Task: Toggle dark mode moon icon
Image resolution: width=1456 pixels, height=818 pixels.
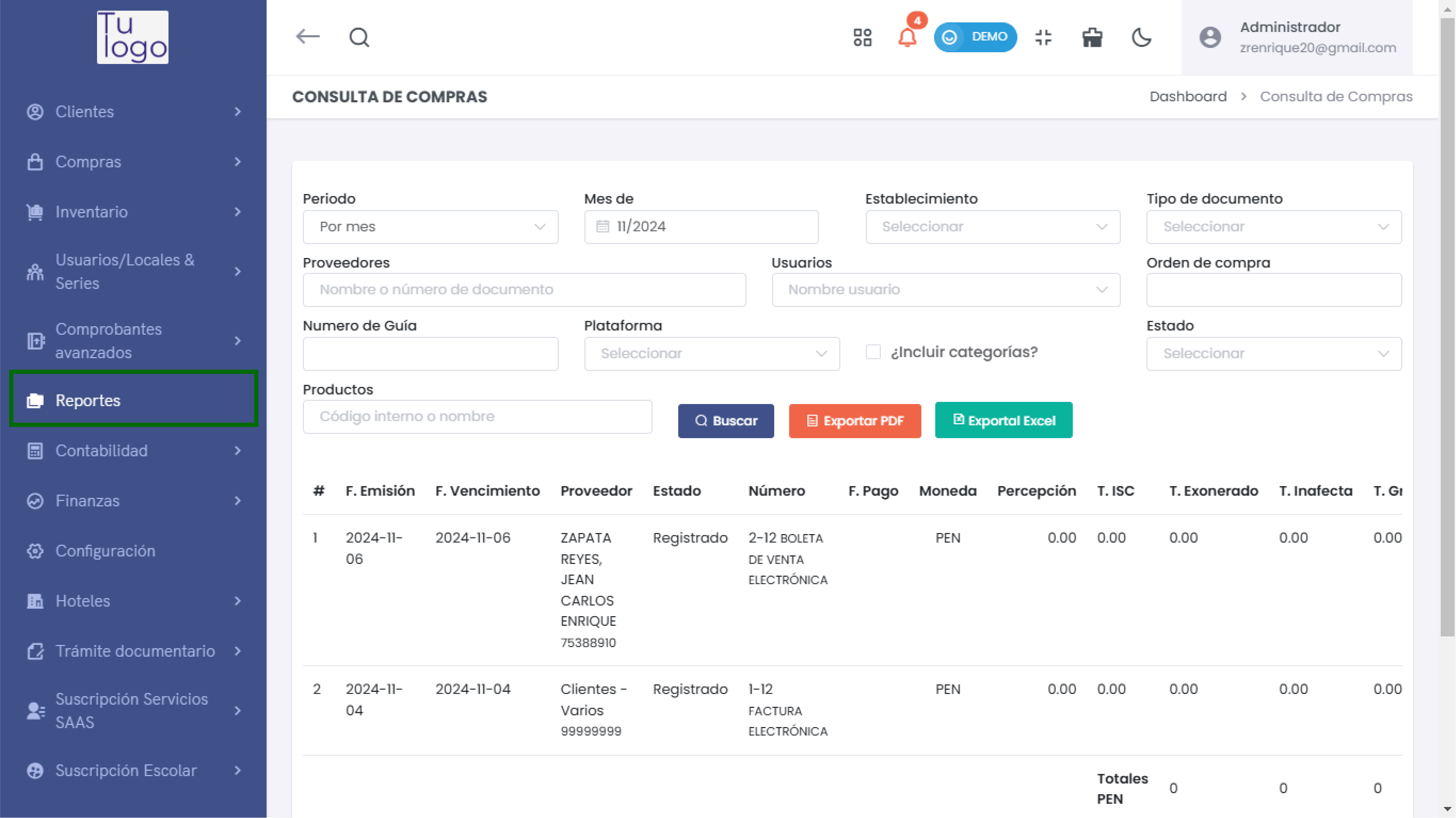Action: tap(1141, 37)
